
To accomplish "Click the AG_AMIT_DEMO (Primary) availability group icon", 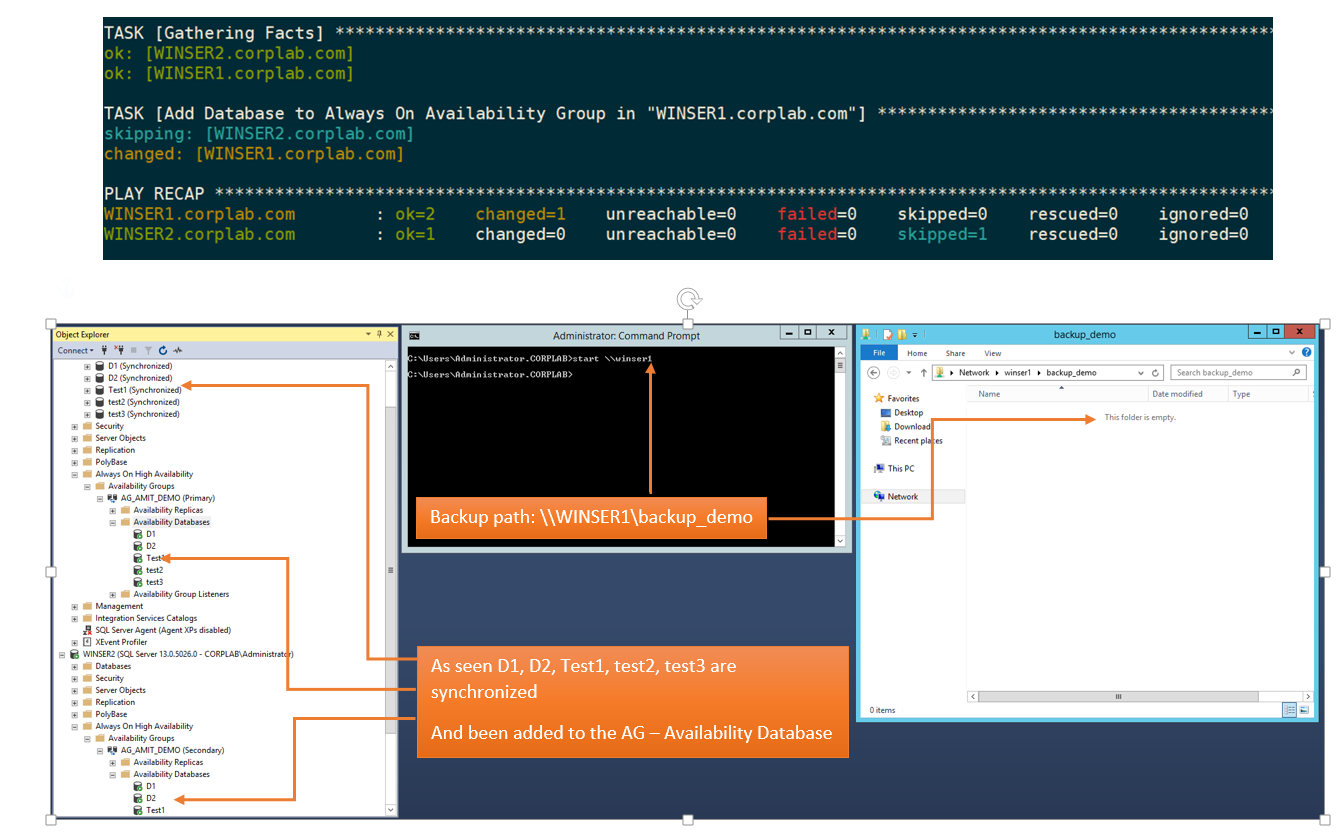I will pos(112,498).
